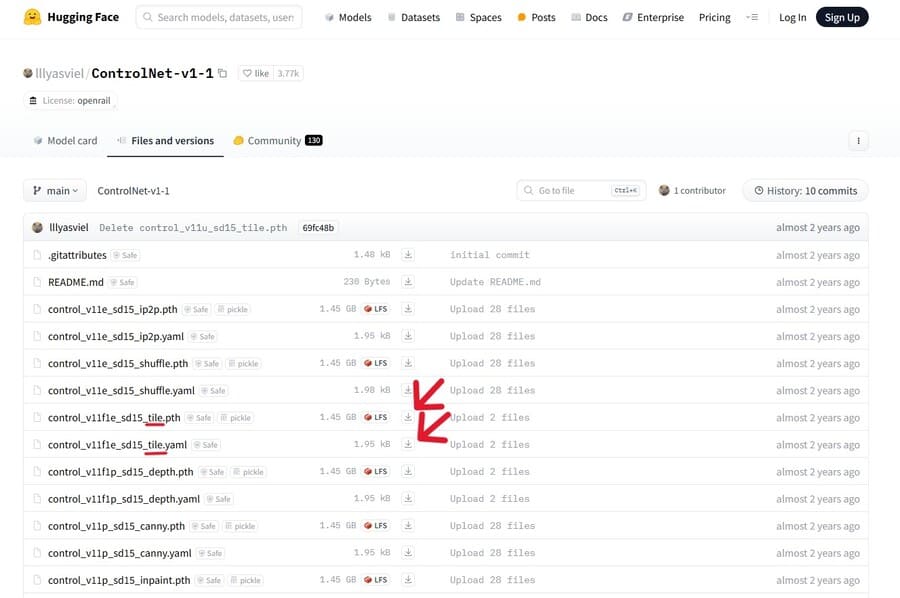The image size is (900, 598).
Task: Click Safe badge on README.md
Action: tap(122, 282)
